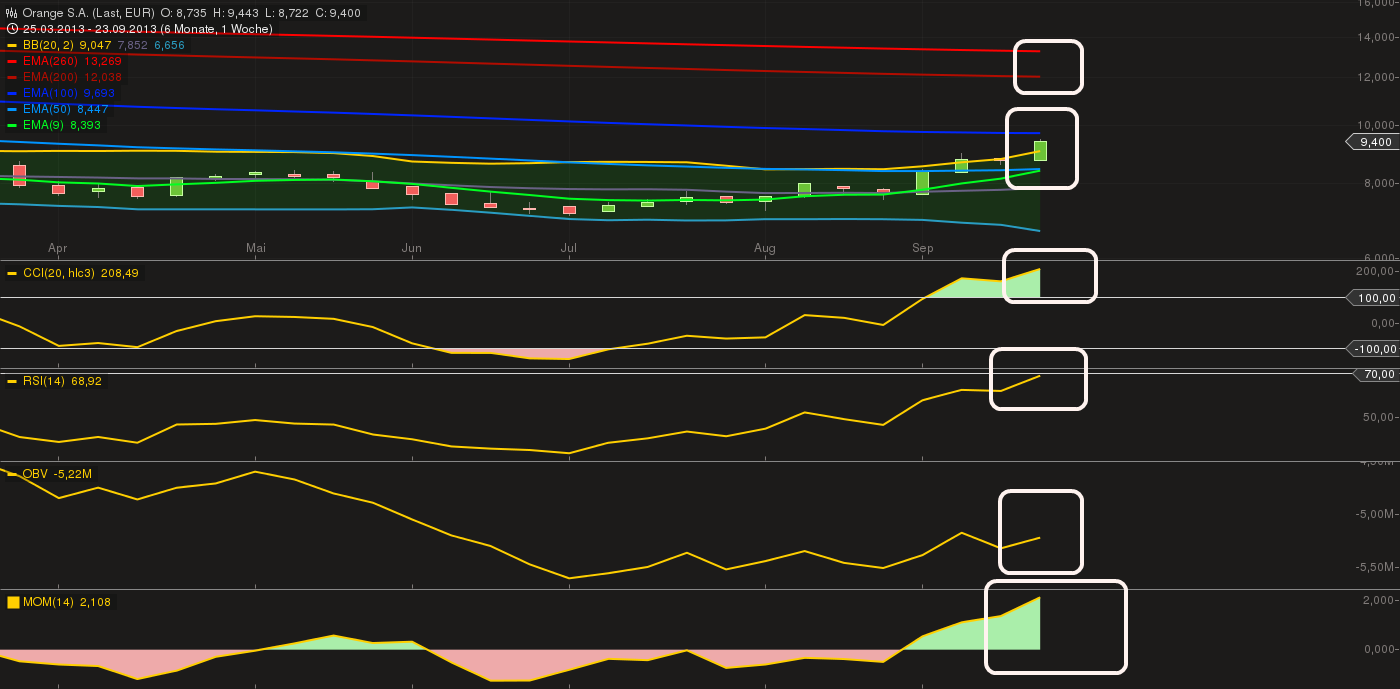Select the latest green candlestick on the chart
The width and height of the screenshot is (1400, 689).
coord(1040,152)
